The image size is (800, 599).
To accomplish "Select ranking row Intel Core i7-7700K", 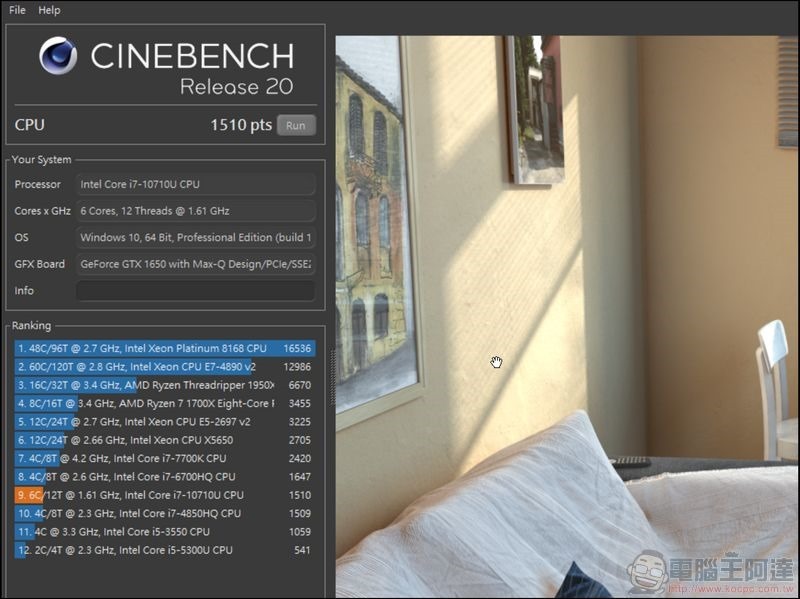I will [165, 458].
